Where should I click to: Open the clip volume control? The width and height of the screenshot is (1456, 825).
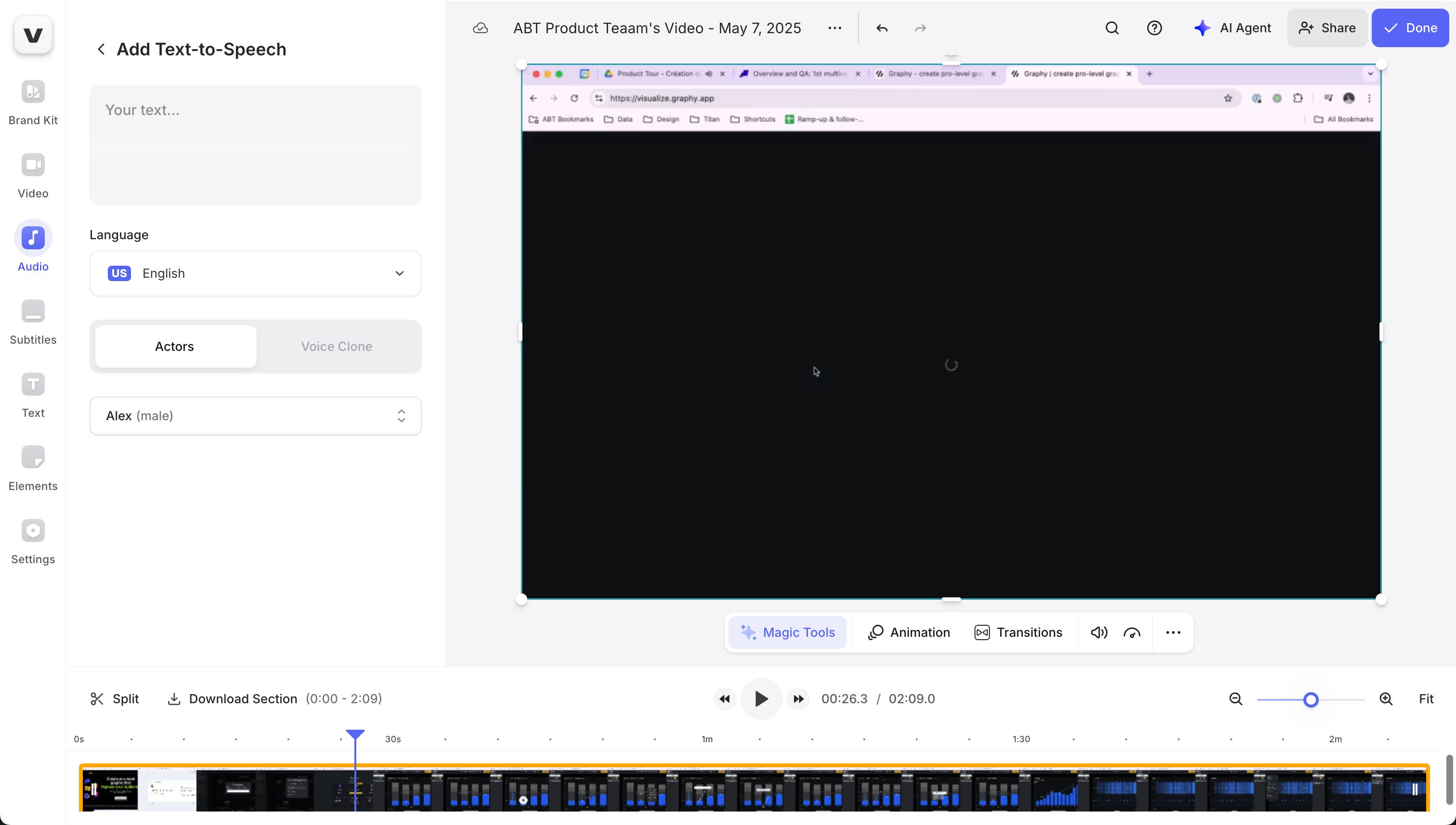(1099, 632)
